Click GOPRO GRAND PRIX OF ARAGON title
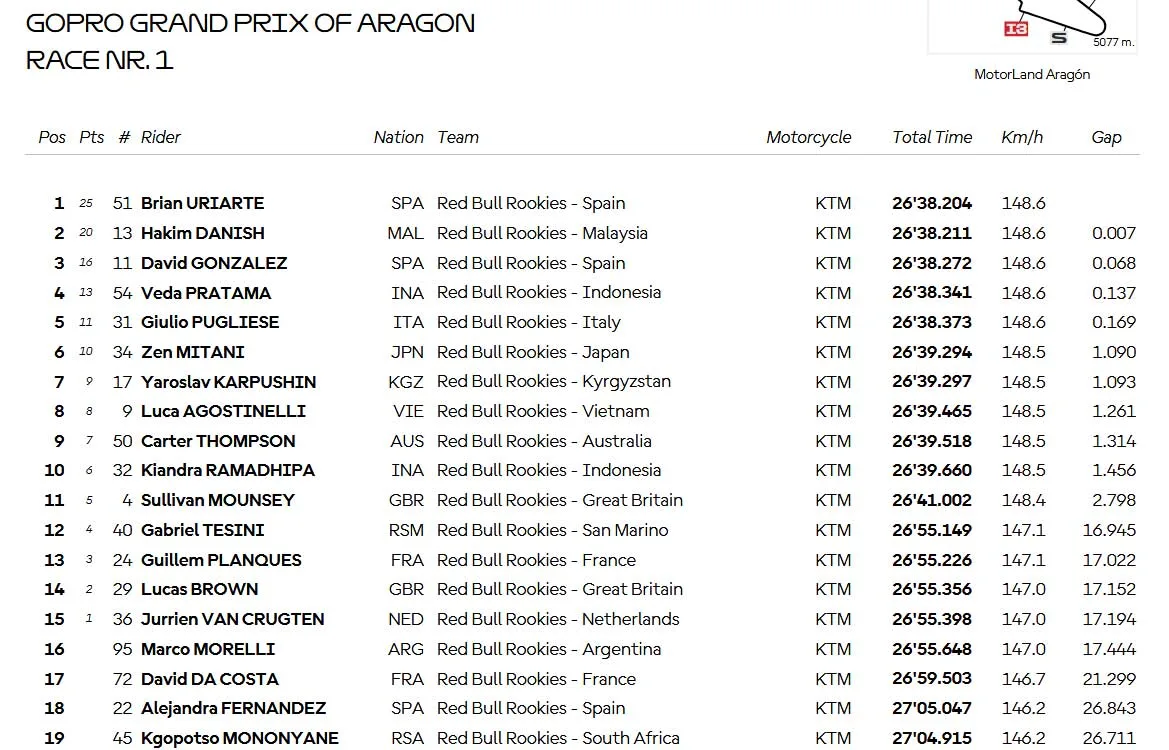The height and width of the screenshot is (750, 1169). click(x=250, y=23)
